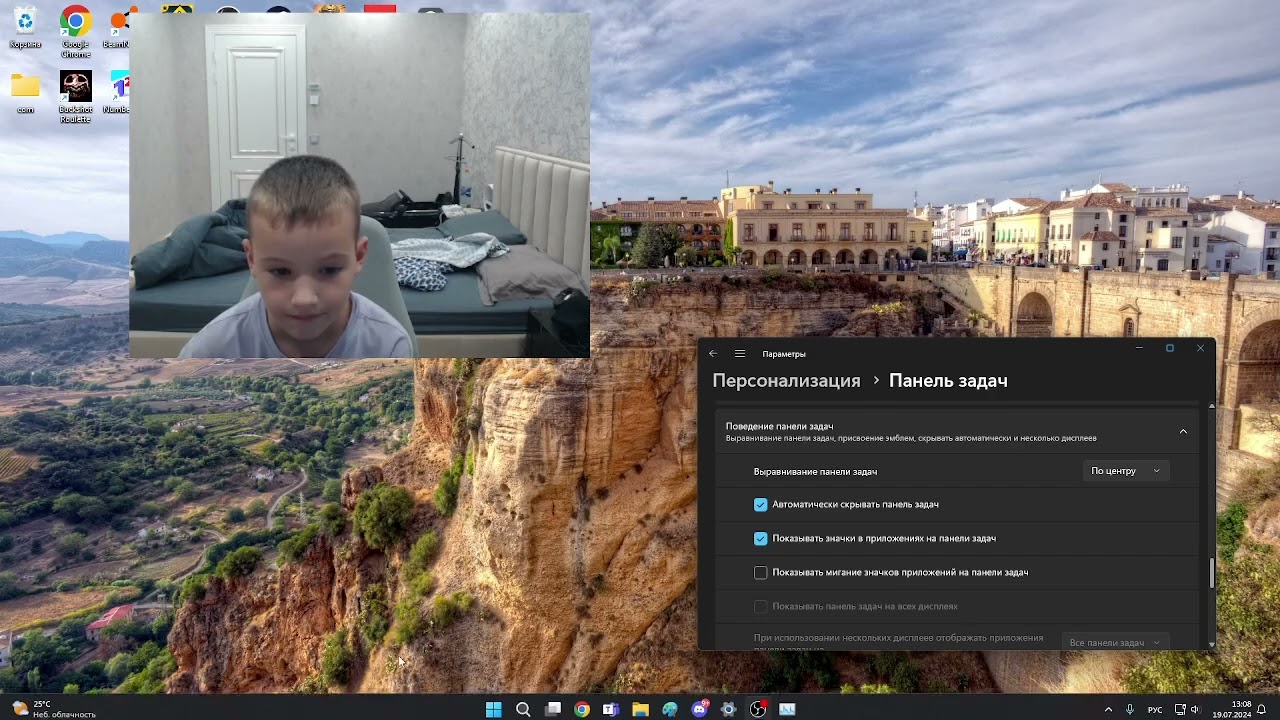
Task: Click the scrollbar down arrow in Settings
Action: 1212,644
